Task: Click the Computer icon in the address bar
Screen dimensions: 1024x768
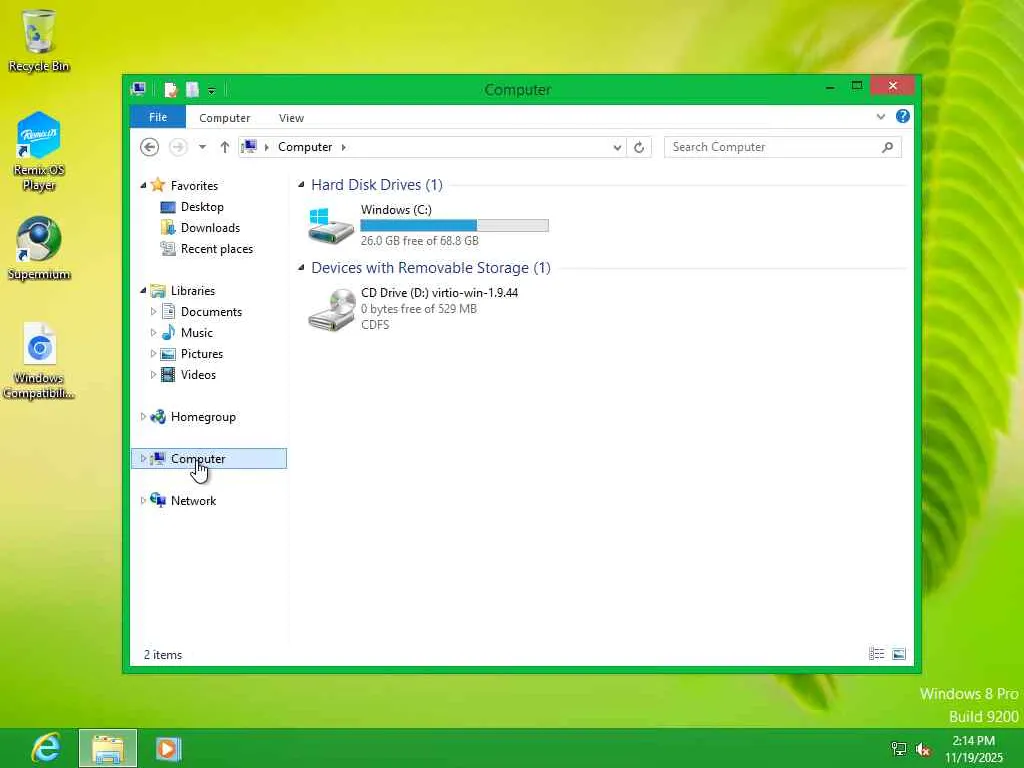Action: pyautogui.click(x=249, y=147)
